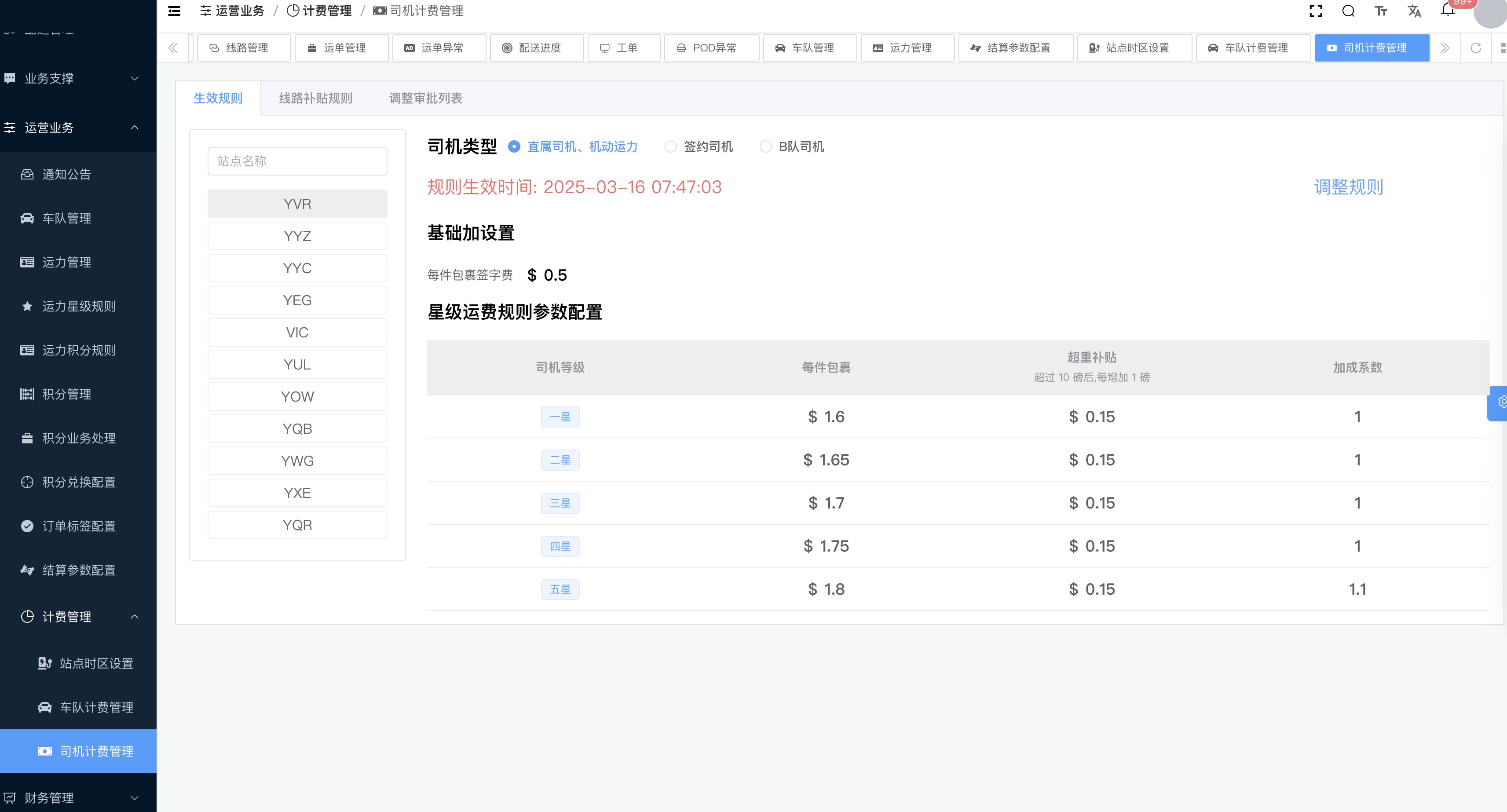Select 直属司机、机动运力 radio button
Viewport: 1507px width, 812px height.
click(x=514, y=147)
